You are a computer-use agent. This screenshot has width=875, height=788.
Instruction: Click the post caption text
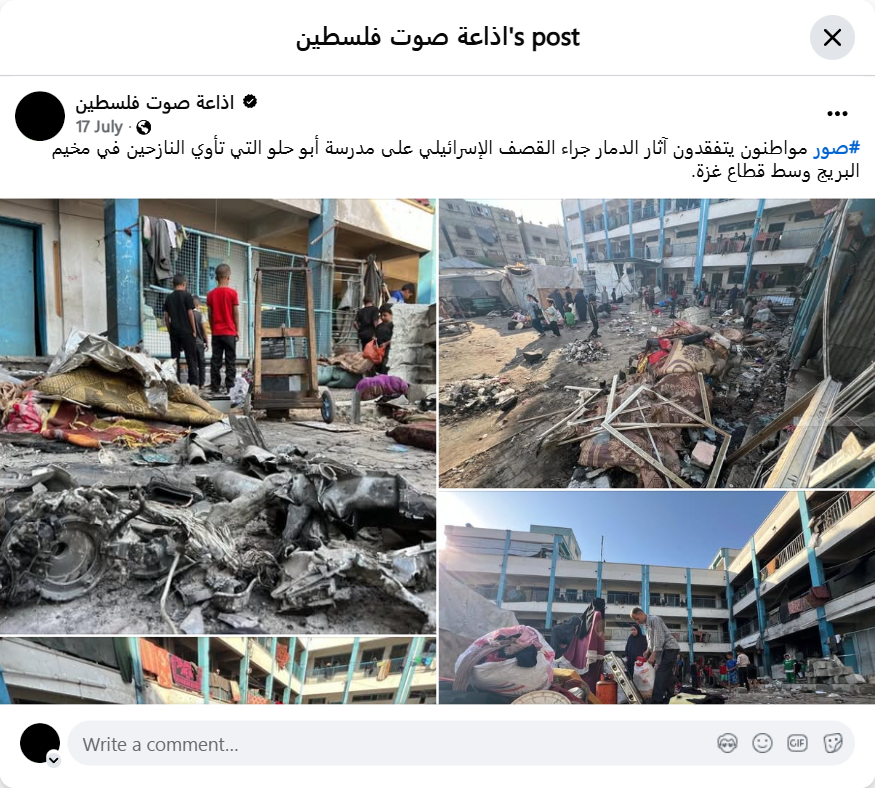click(x=455, y=160)
